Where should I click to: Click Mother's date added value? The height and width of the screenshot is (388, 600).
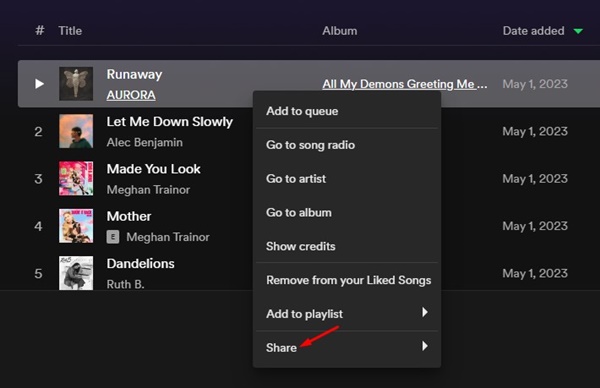coord(535,226)
